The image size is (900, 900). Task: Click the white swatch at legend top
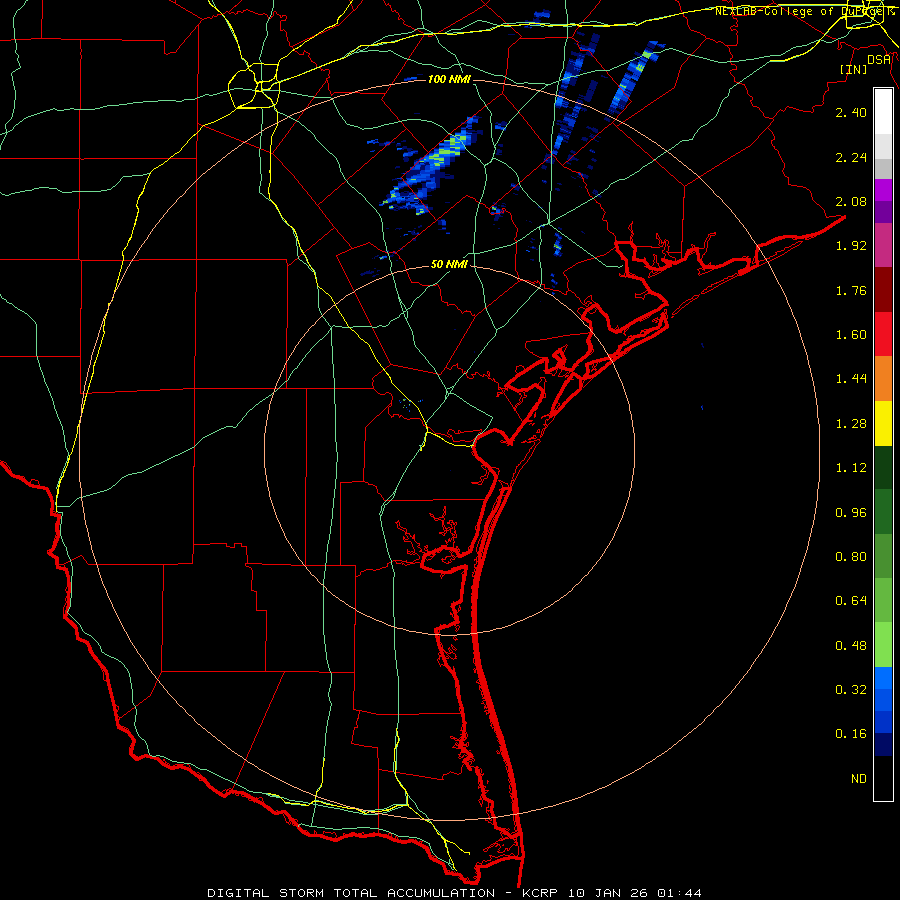pyautogui.click(x=883, y=112)
